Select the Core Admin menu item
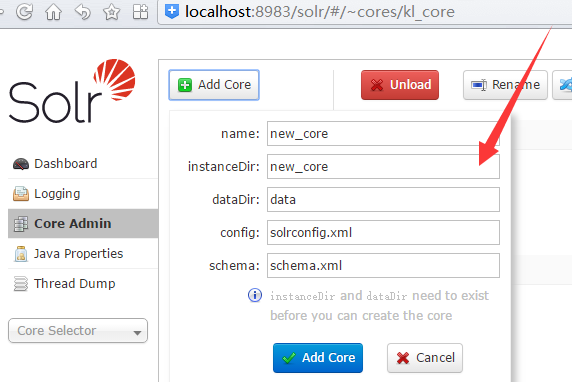This screenshot has height=382, width=572. [83, 223]
